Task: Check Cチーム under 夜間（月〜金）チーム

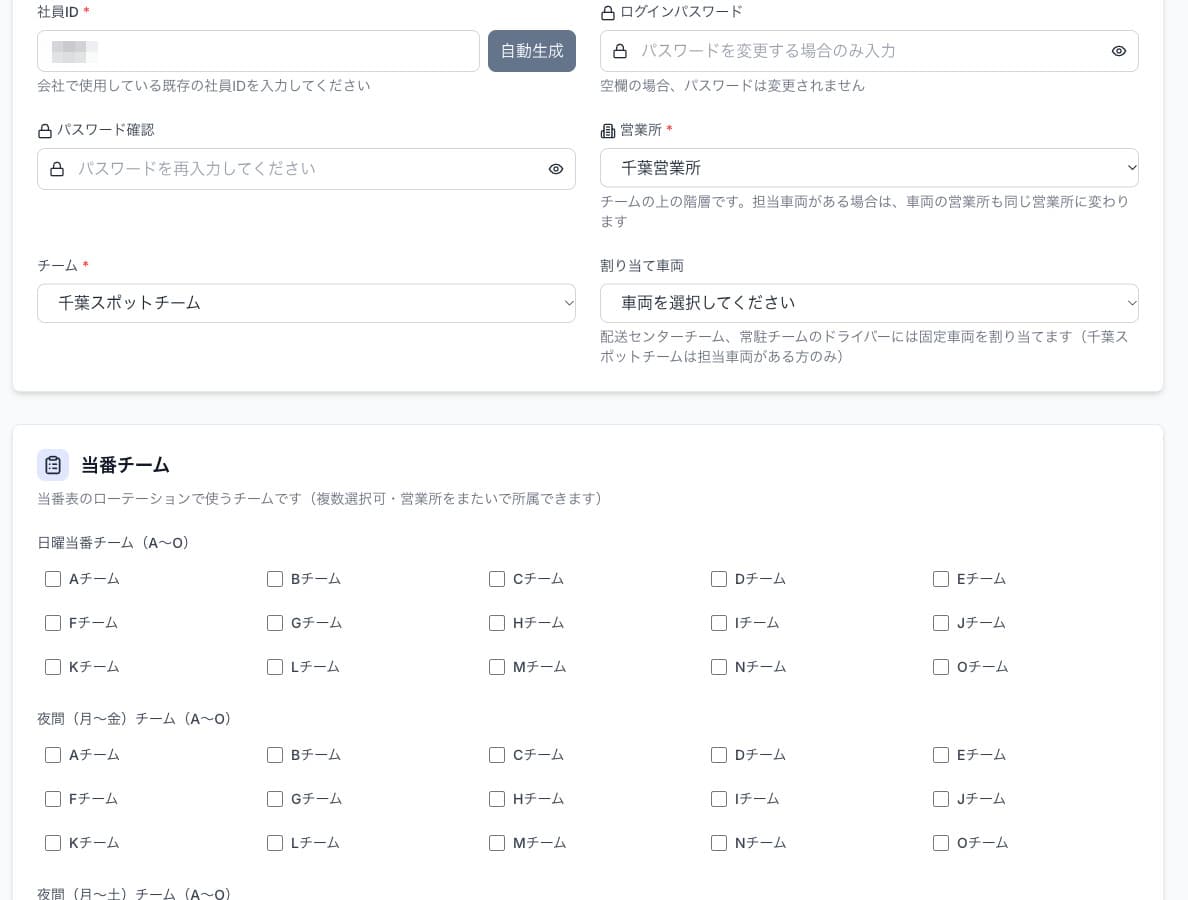Action: pos(497,755)
